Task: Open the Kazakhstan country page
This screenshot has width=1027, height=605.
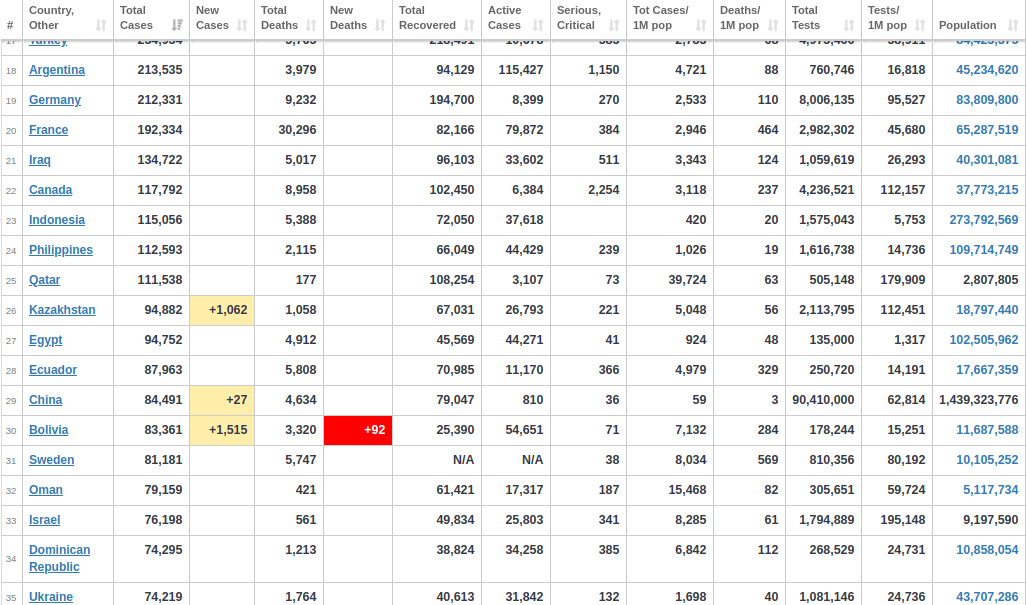Action: point(62,310)
